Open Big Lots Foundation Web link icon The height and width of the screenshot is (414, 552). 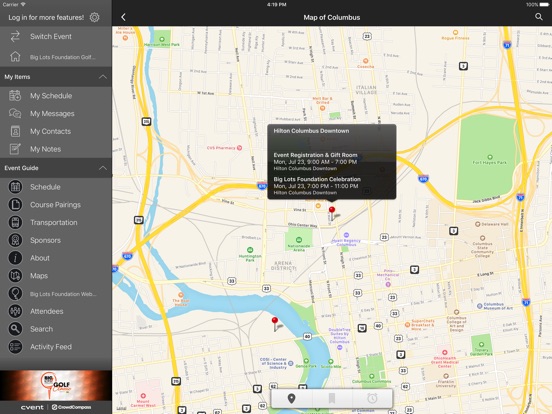(x=15, y=294)
